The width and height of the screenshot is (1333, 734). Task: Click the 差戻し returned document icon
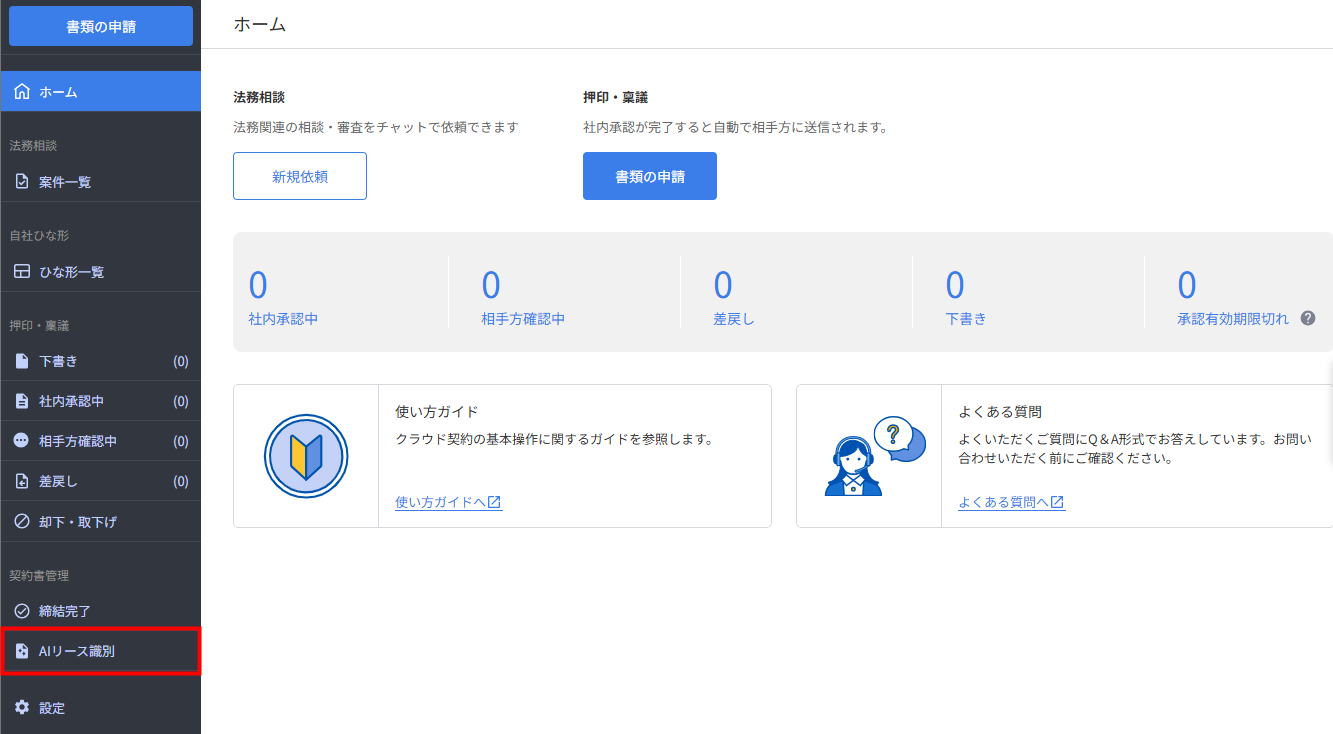click(22, 481)
